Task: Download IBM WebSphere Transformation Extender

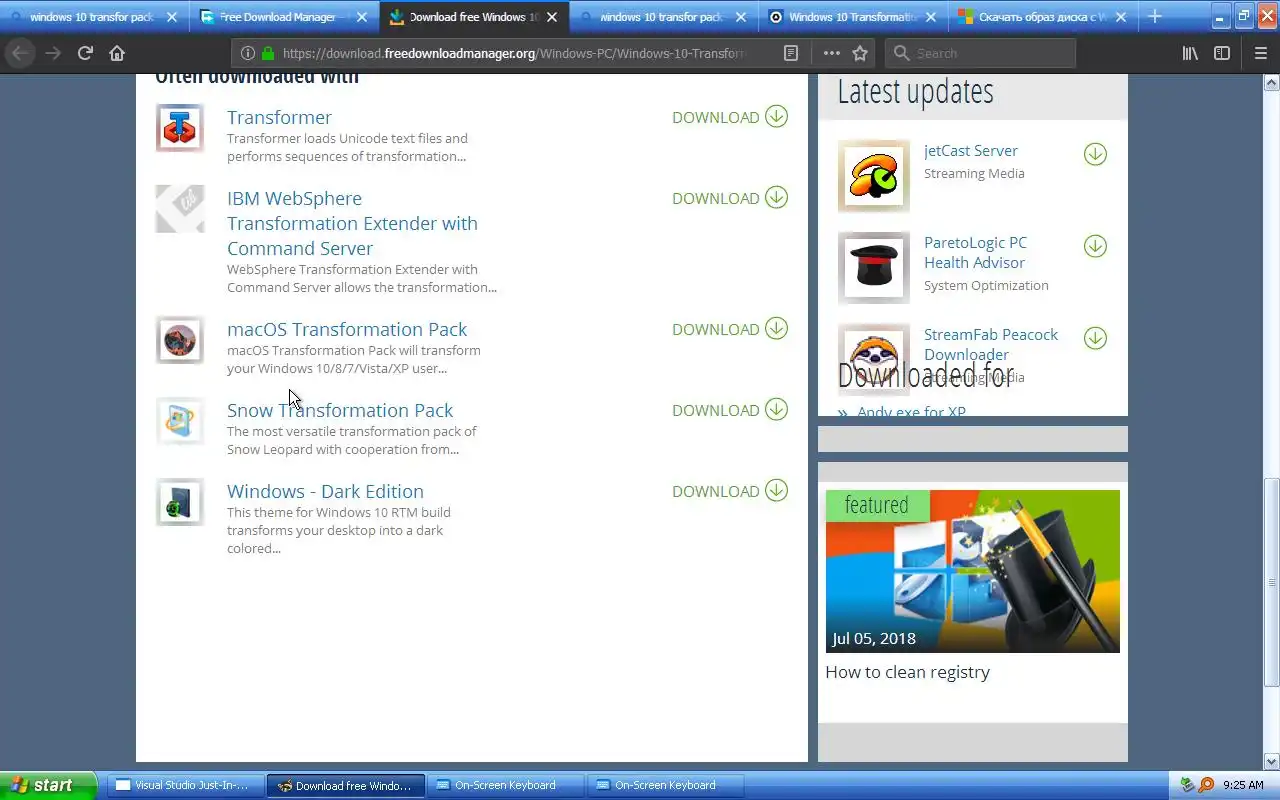Action: click(730, 198)
